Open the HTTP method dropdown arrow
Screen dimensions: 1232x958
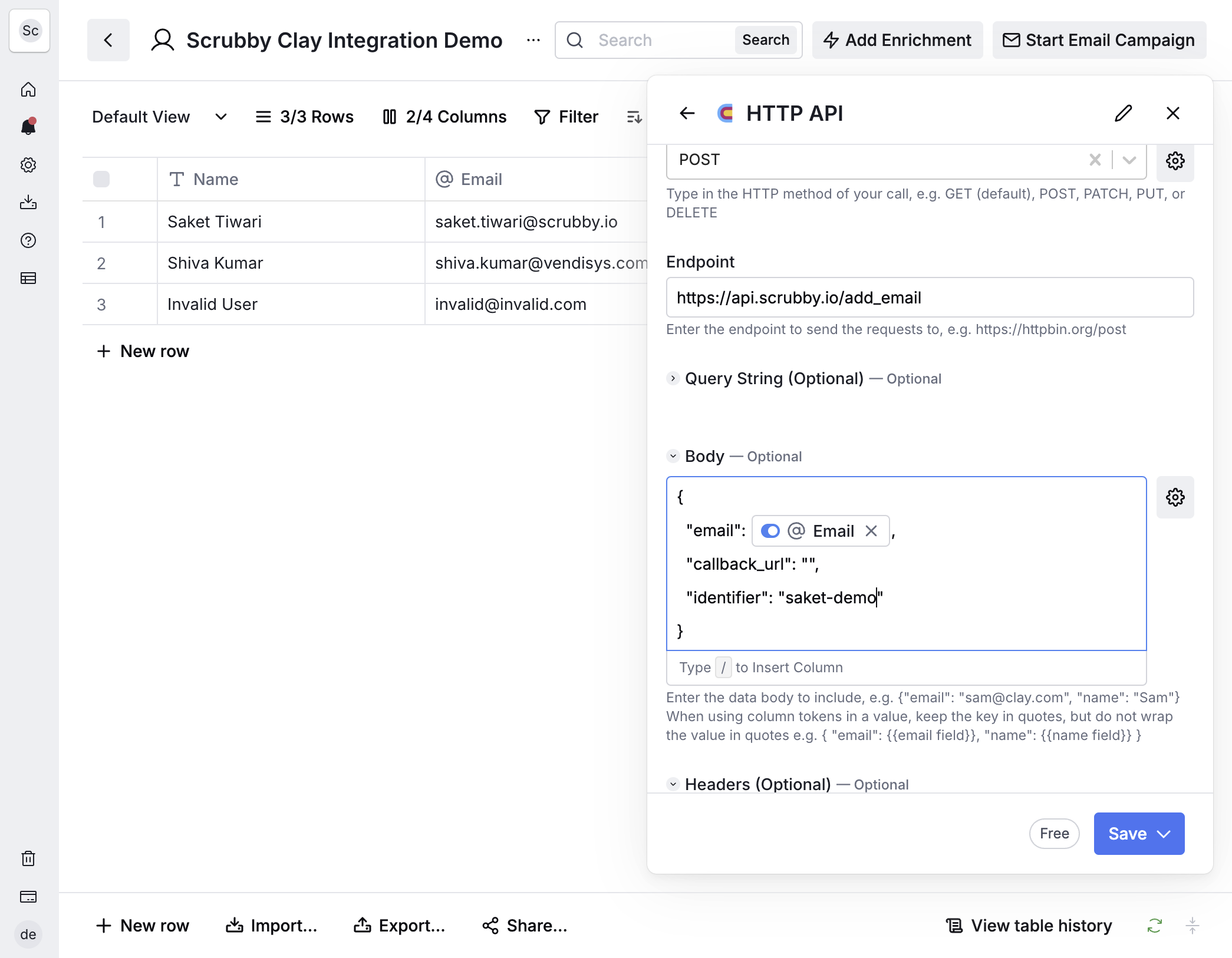tap(1129, 160)
